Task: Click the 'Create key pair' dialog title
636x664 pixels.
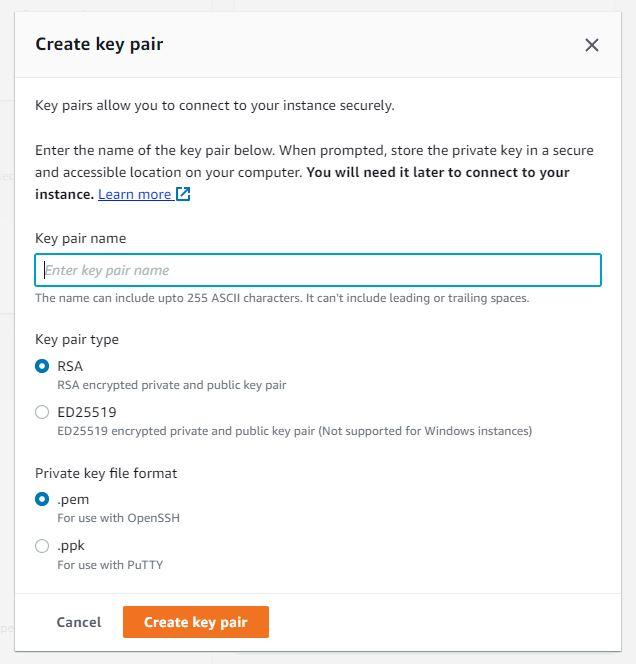Action: (x=99, y=44)
